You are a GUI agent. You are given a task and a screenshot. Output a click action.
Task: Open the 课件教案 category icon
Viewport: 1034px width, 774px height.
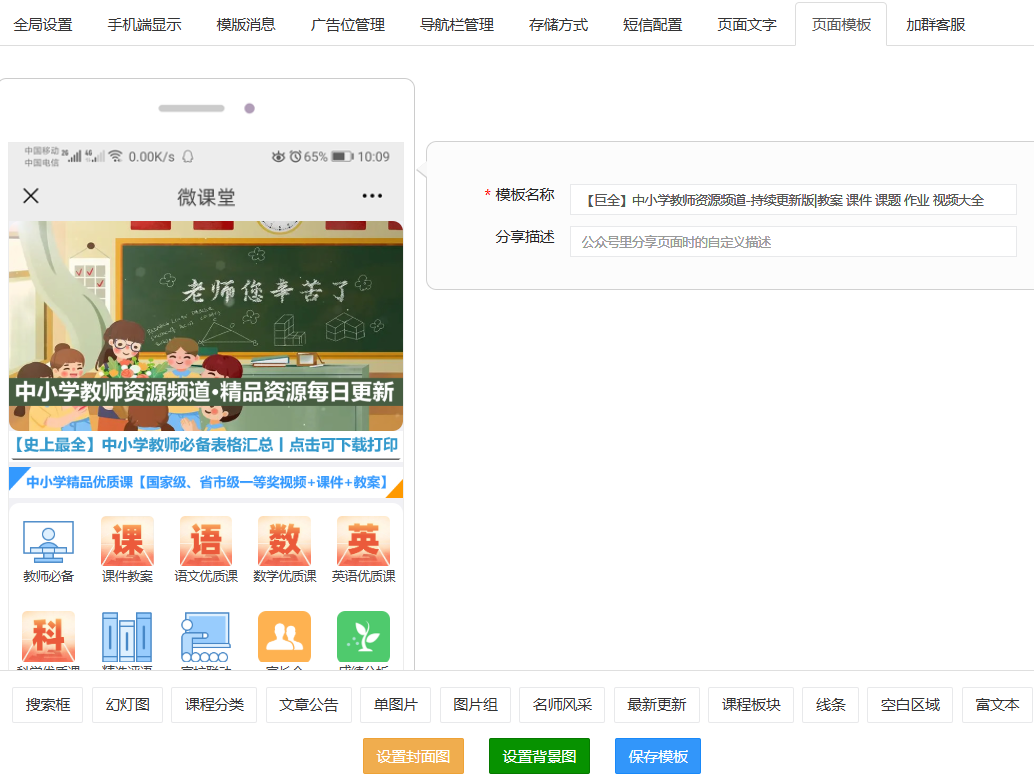tap(127, 542)
